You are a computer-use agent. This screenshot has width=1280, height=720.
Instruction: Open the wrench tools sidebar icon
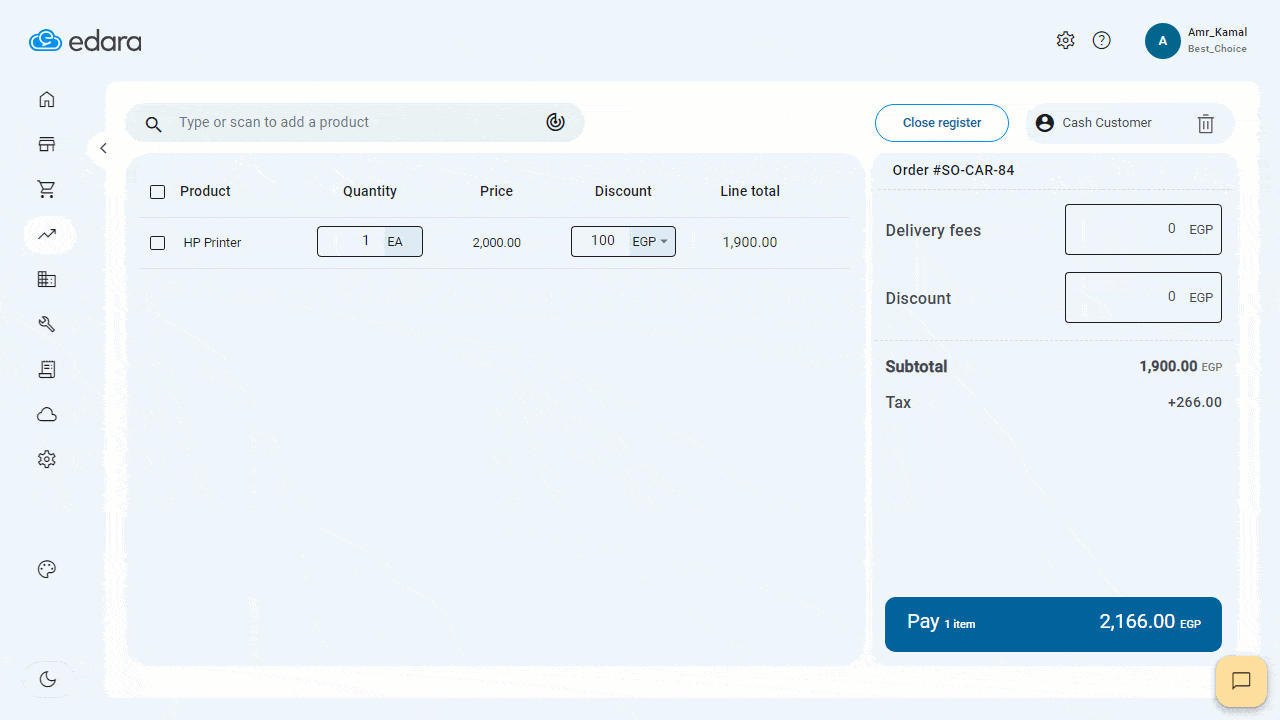(x=46, y=324)
